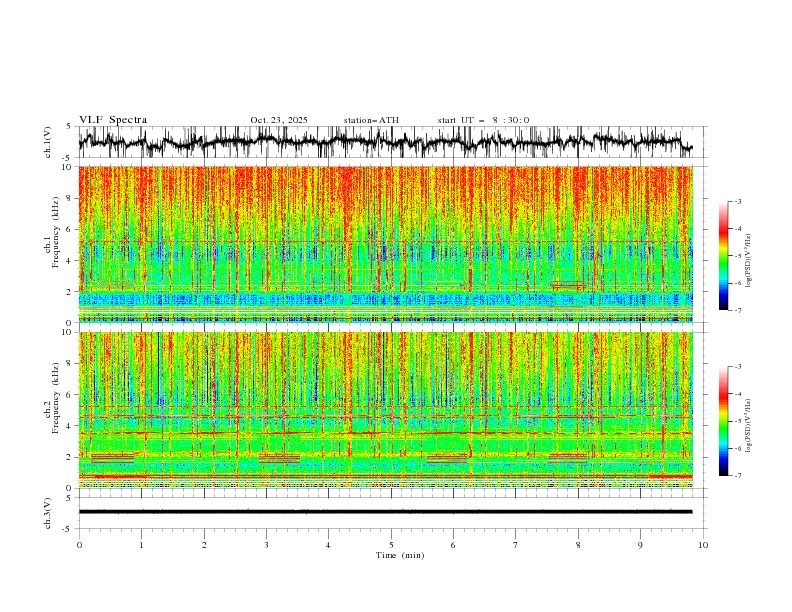Click tick label "1" on the Time axis
The height and width of the screenshot is (612, 792).
pos(141,545)
